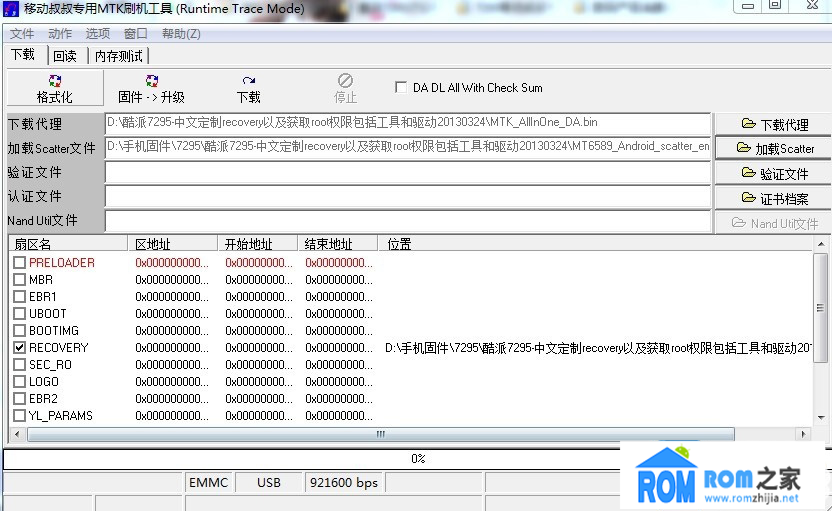Image resolution: width=832 pixels, height=511 pixels.
Task: Click the 格式化 format icon
Action: click(x=55, y=81)
